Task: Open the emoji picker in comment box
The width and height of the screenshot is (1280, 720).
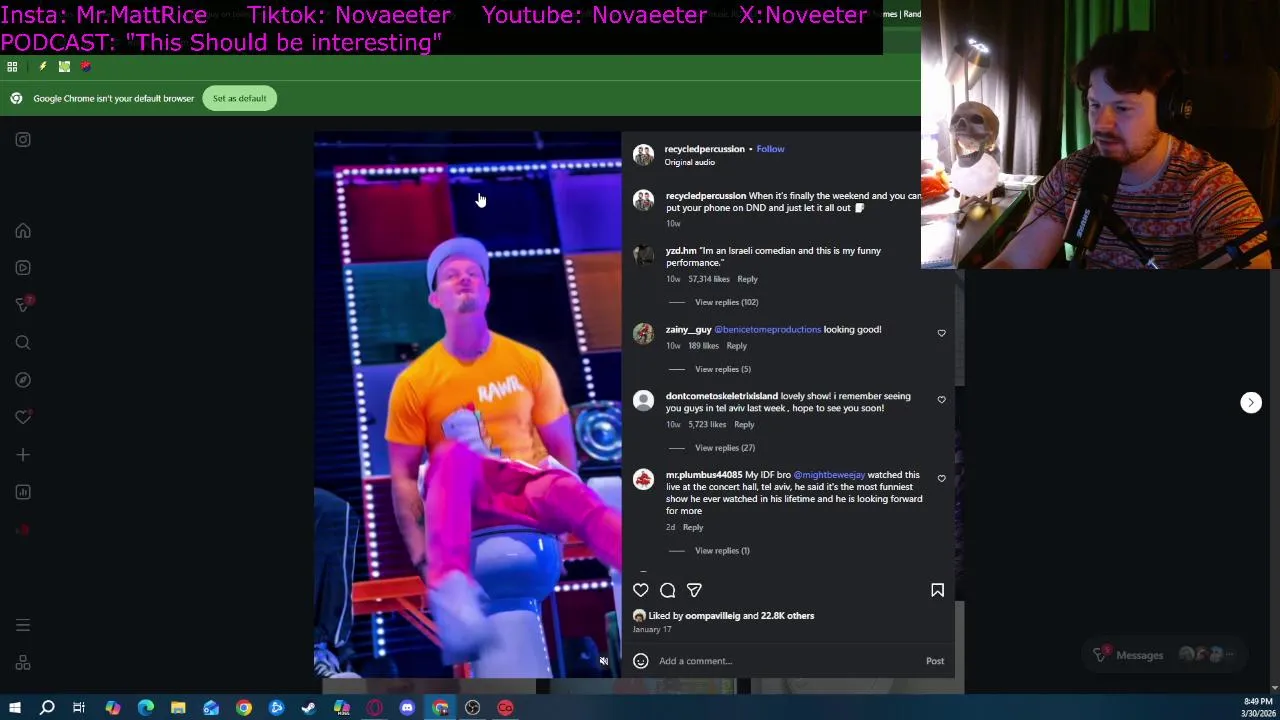Action: pos(641,661)
